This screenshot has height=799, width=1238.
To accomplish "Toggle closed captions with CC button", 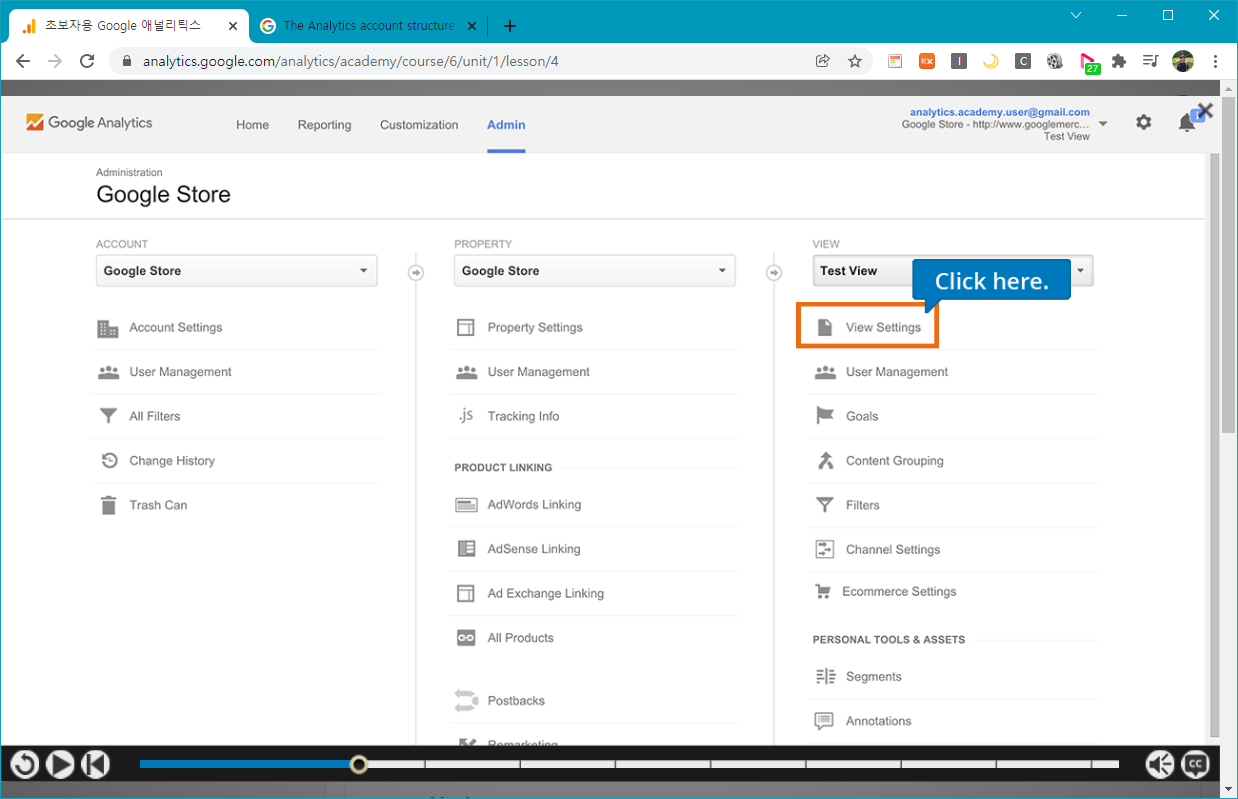I will 1195,765.
